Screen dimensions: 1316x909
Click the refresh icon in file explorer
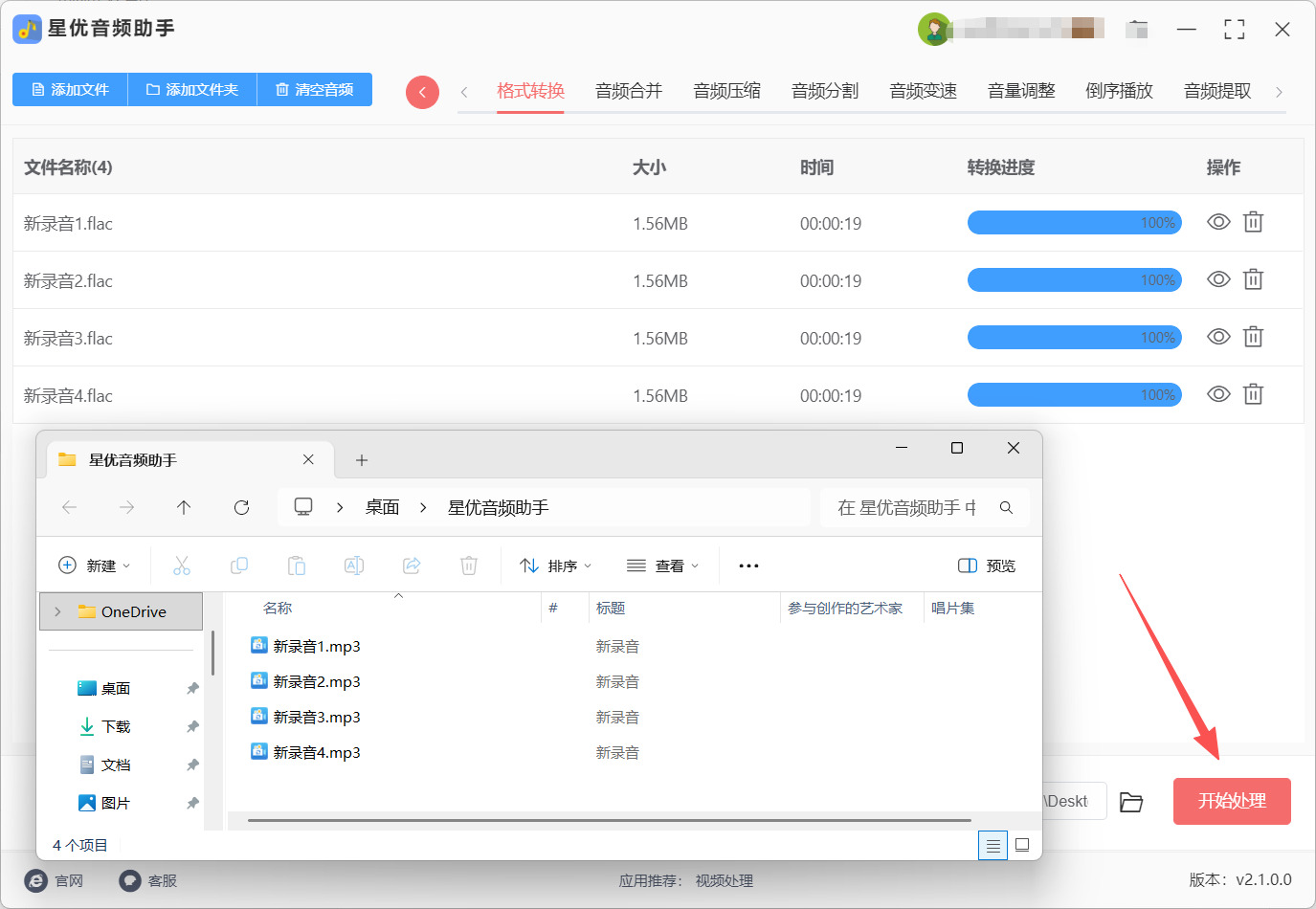[x=241, y=507]
